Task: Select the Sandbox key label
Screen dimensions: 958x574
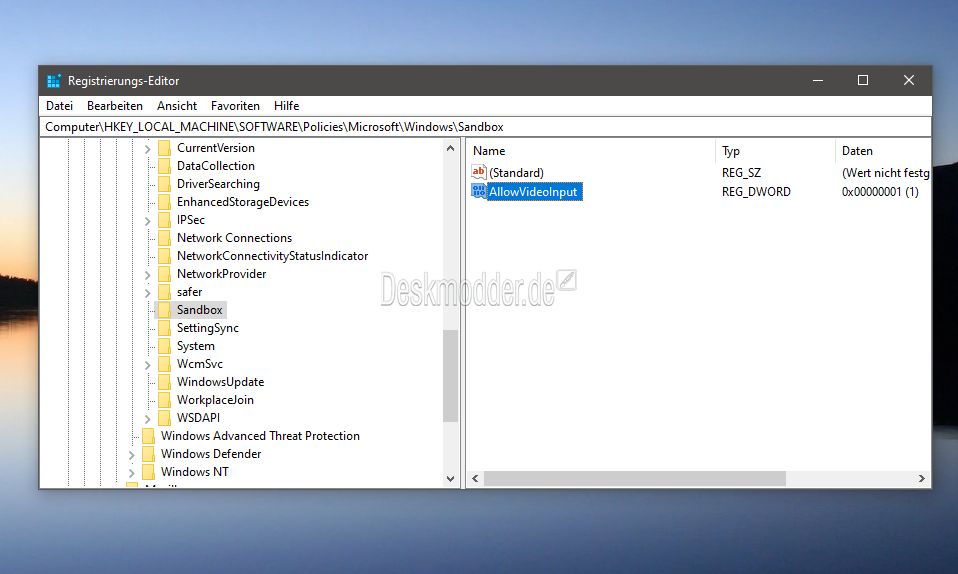Action: click(x=200, y=310)
